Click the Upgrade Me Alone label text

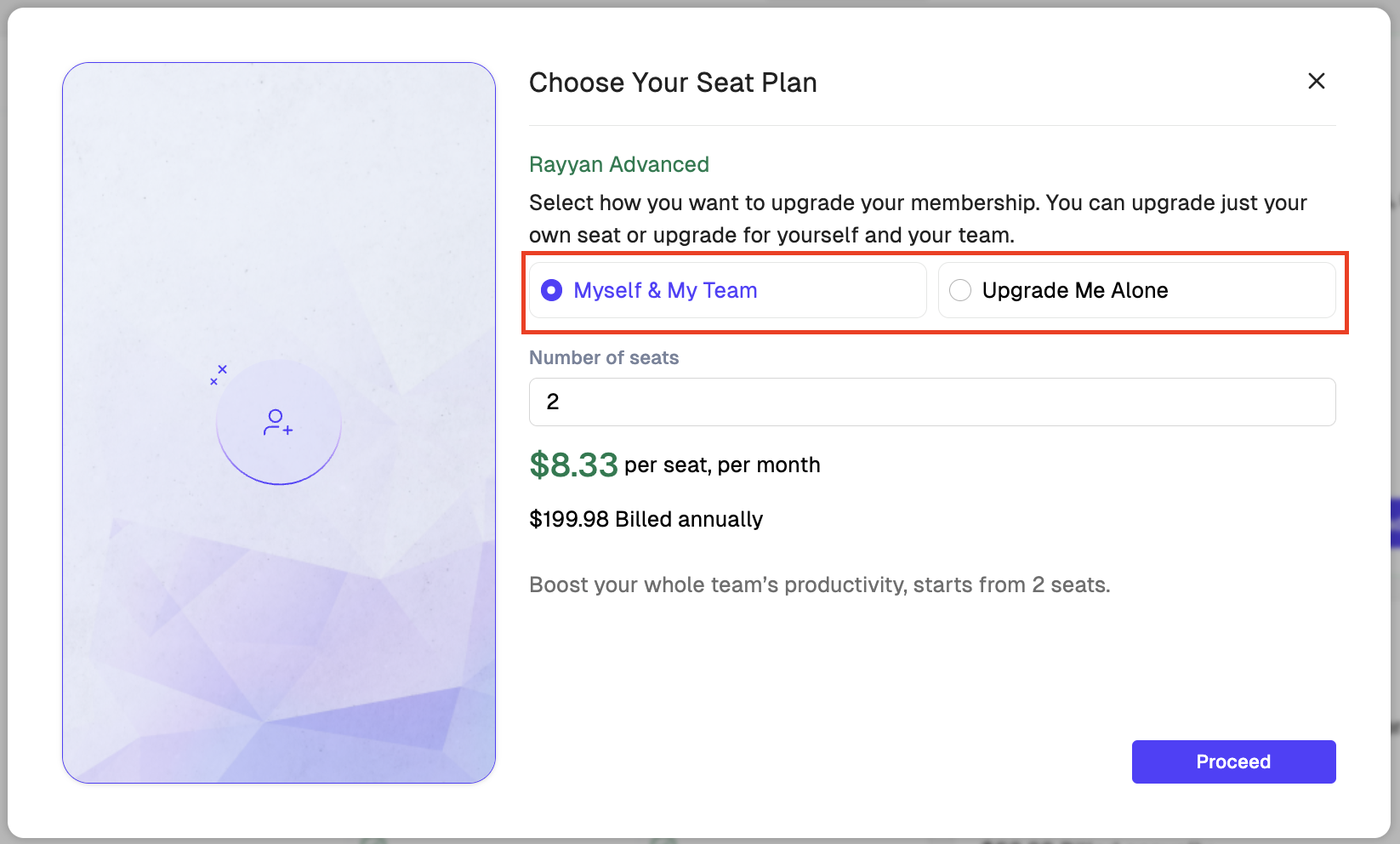click(x=1074, y=290)
